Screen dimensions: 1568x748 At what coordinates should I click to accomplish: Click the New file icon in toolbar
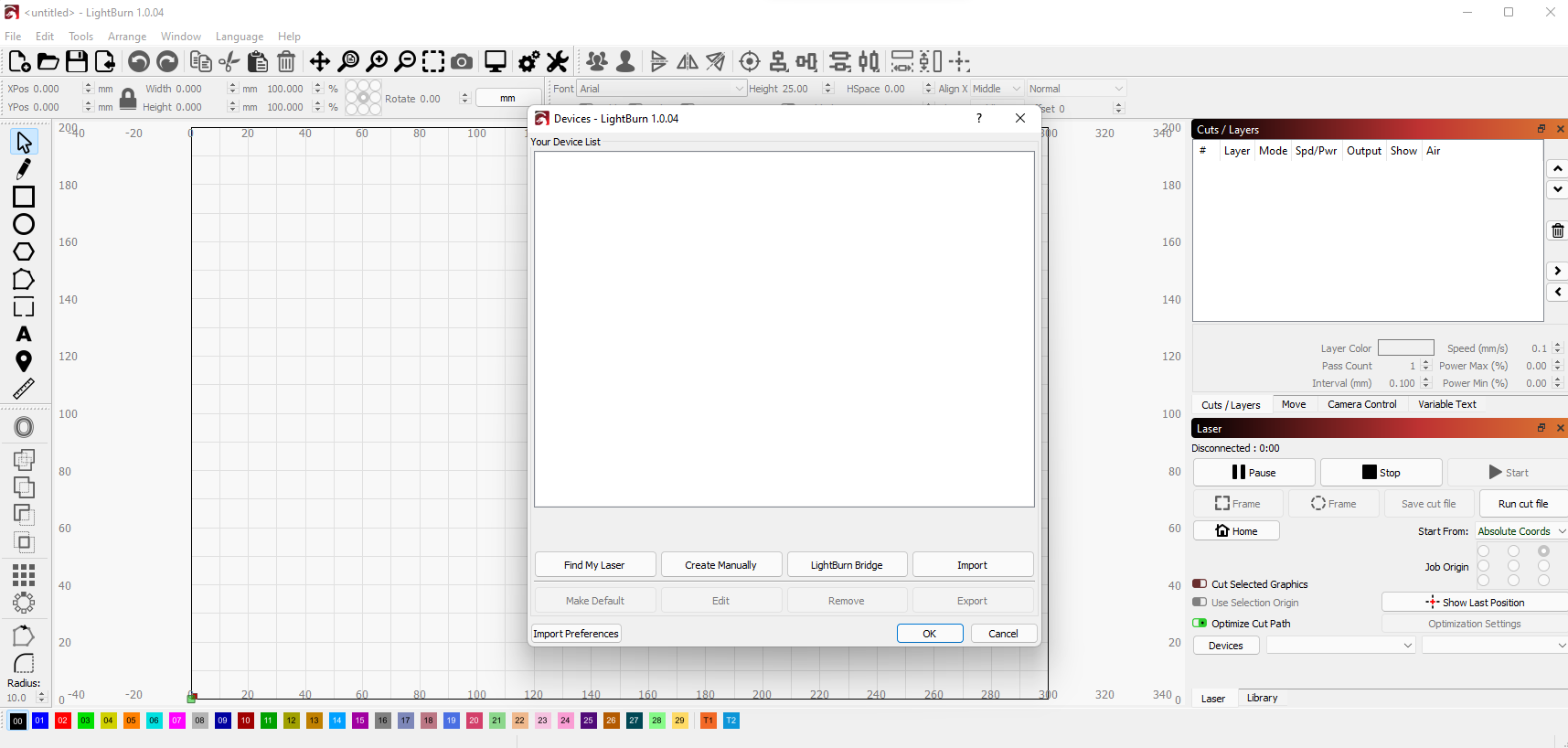[x=19, y=61]
